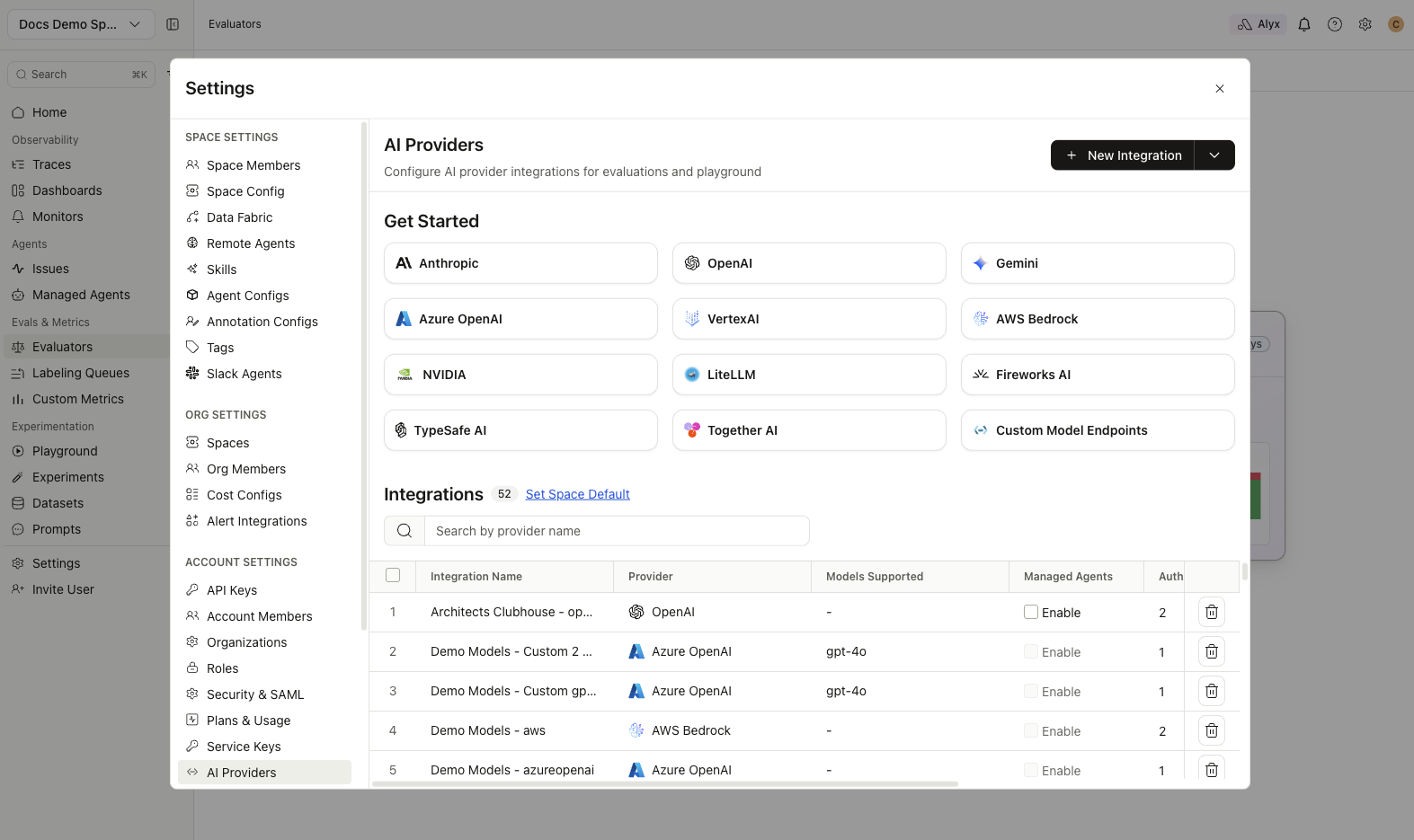This screenshot has height=840, width=1414.
Task: Close the Settings dialog
Action: click(1220, 88)
